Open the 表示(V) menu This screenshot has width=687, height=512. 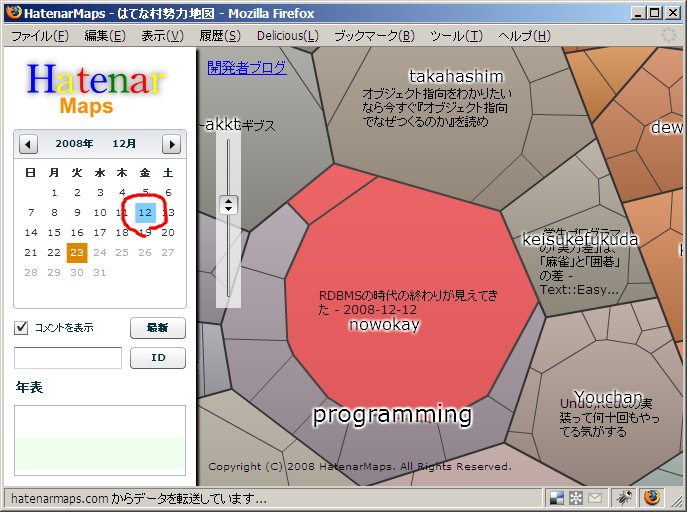point(162,36)
